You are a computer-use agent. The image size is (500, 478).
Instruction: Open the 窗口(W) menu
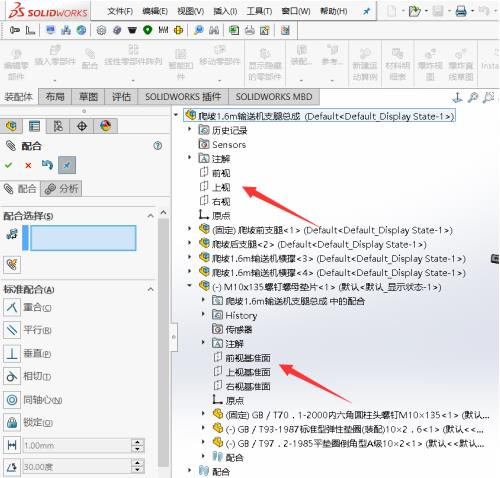[x=296, y=11]
